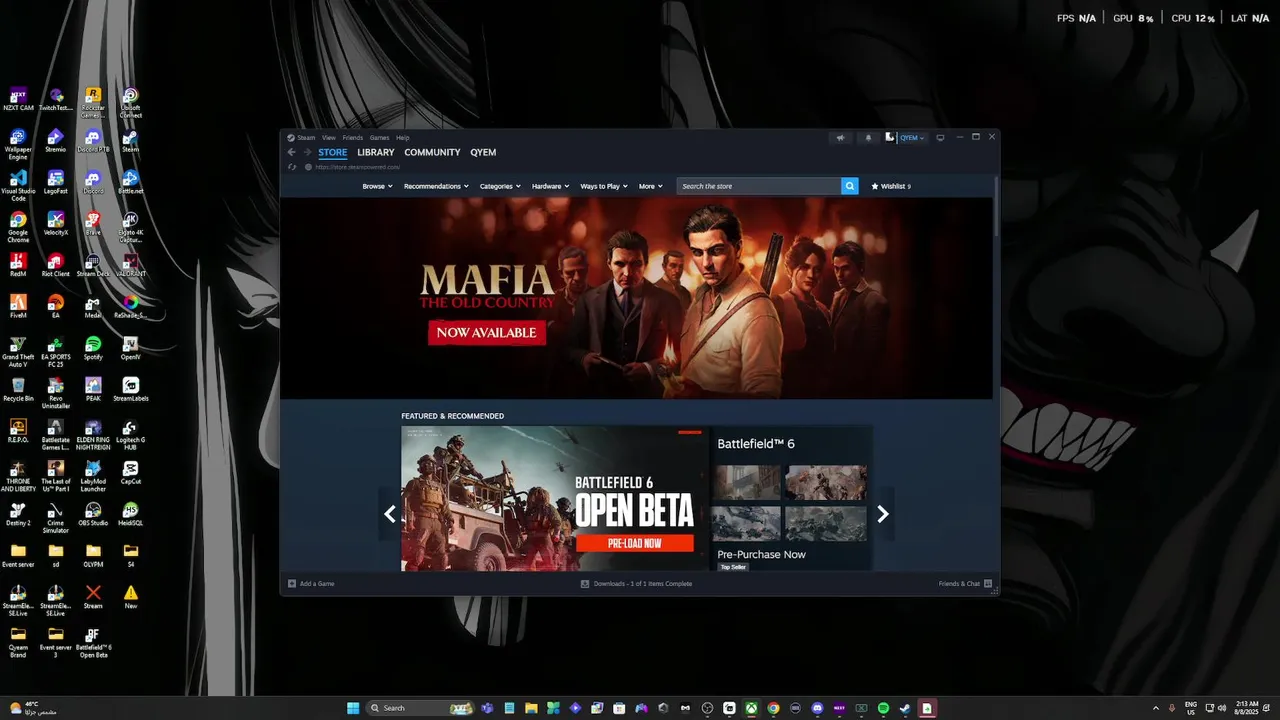Open Google Chrome from the taskbar

773,708
